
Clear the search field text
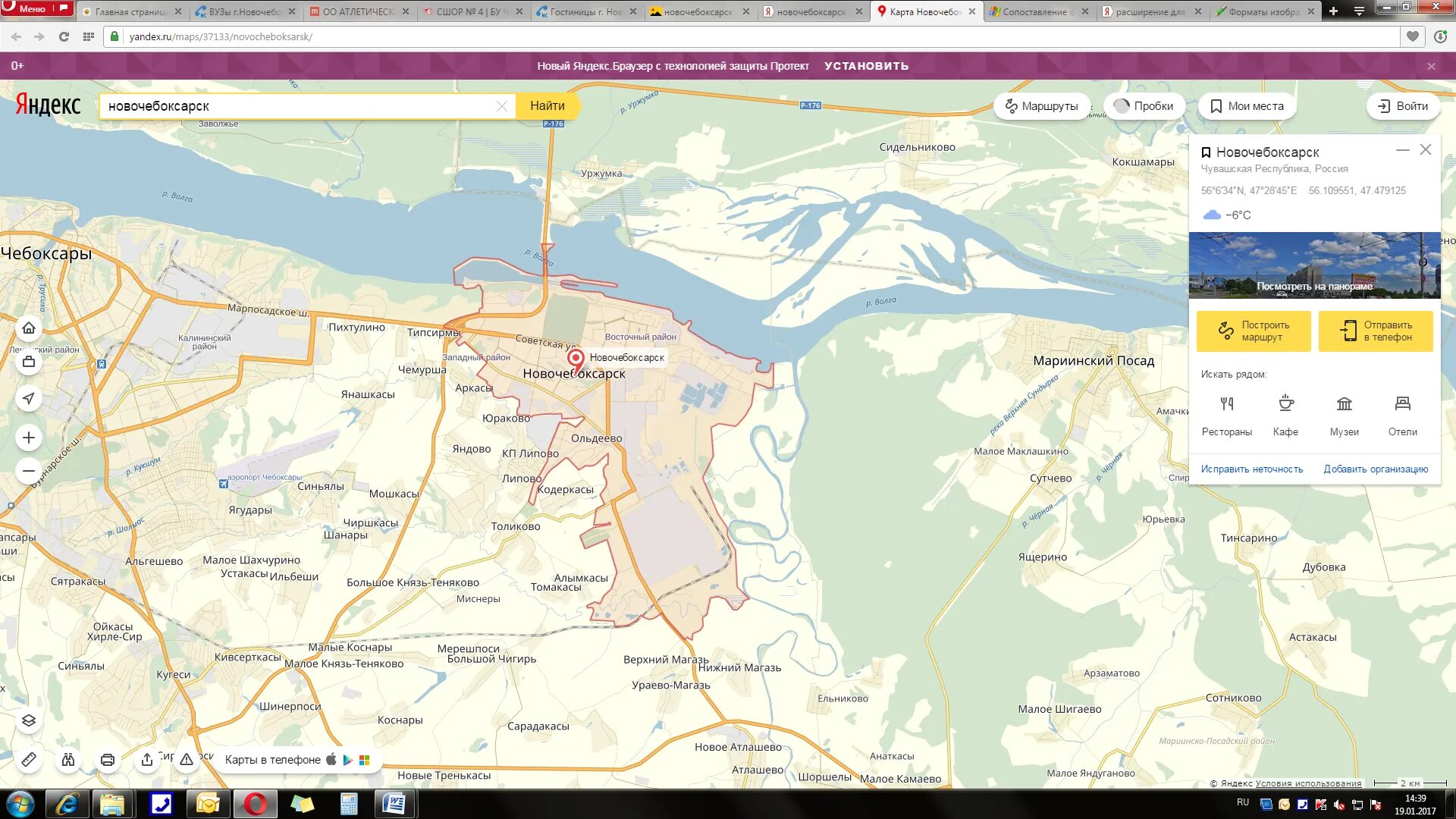[501, 106]
